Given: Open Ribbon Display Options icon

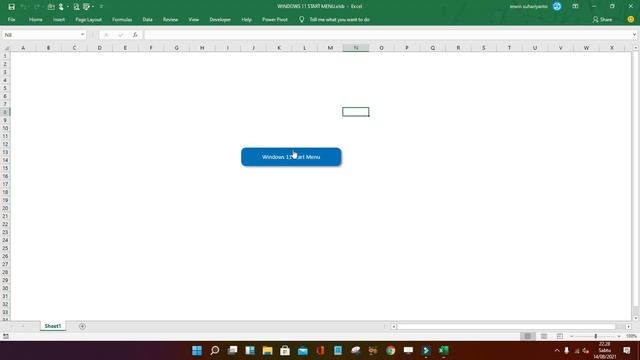Looking at the screenshot, I should pos(575,6).
